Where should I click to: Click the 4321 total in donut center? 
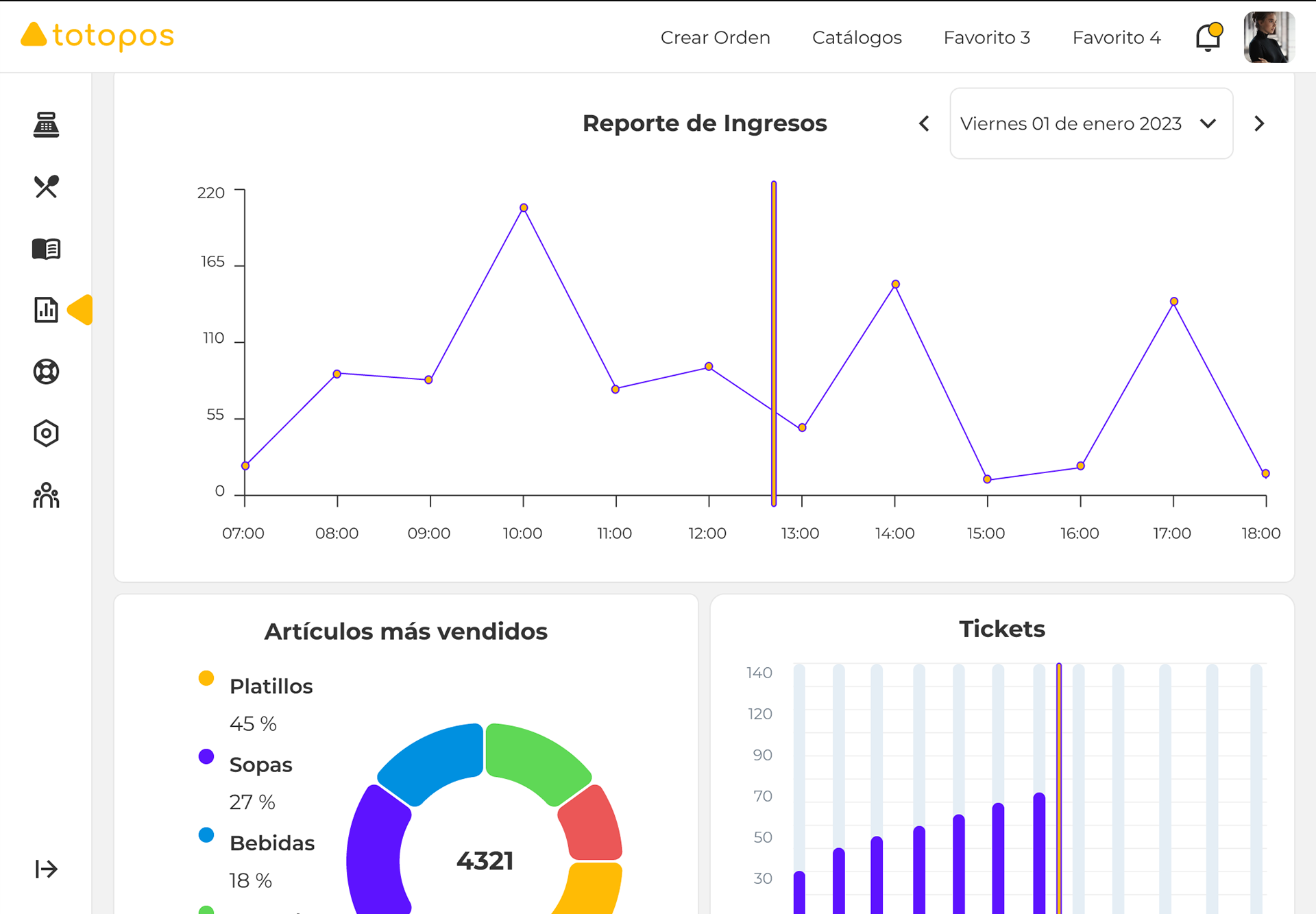point(485,861)
